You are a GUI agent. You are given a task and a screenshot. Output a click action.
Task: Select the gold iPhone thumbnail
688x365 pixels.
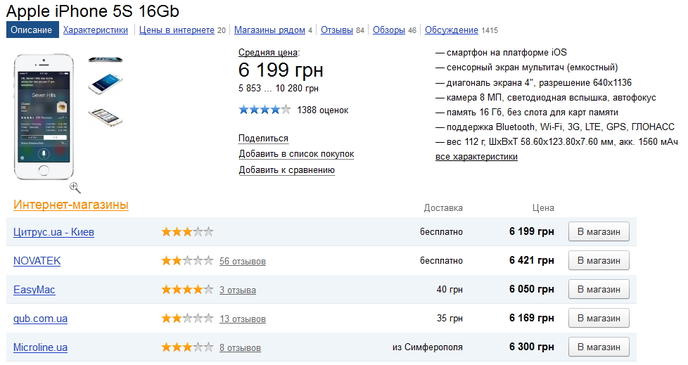click(x=105, y=117)
